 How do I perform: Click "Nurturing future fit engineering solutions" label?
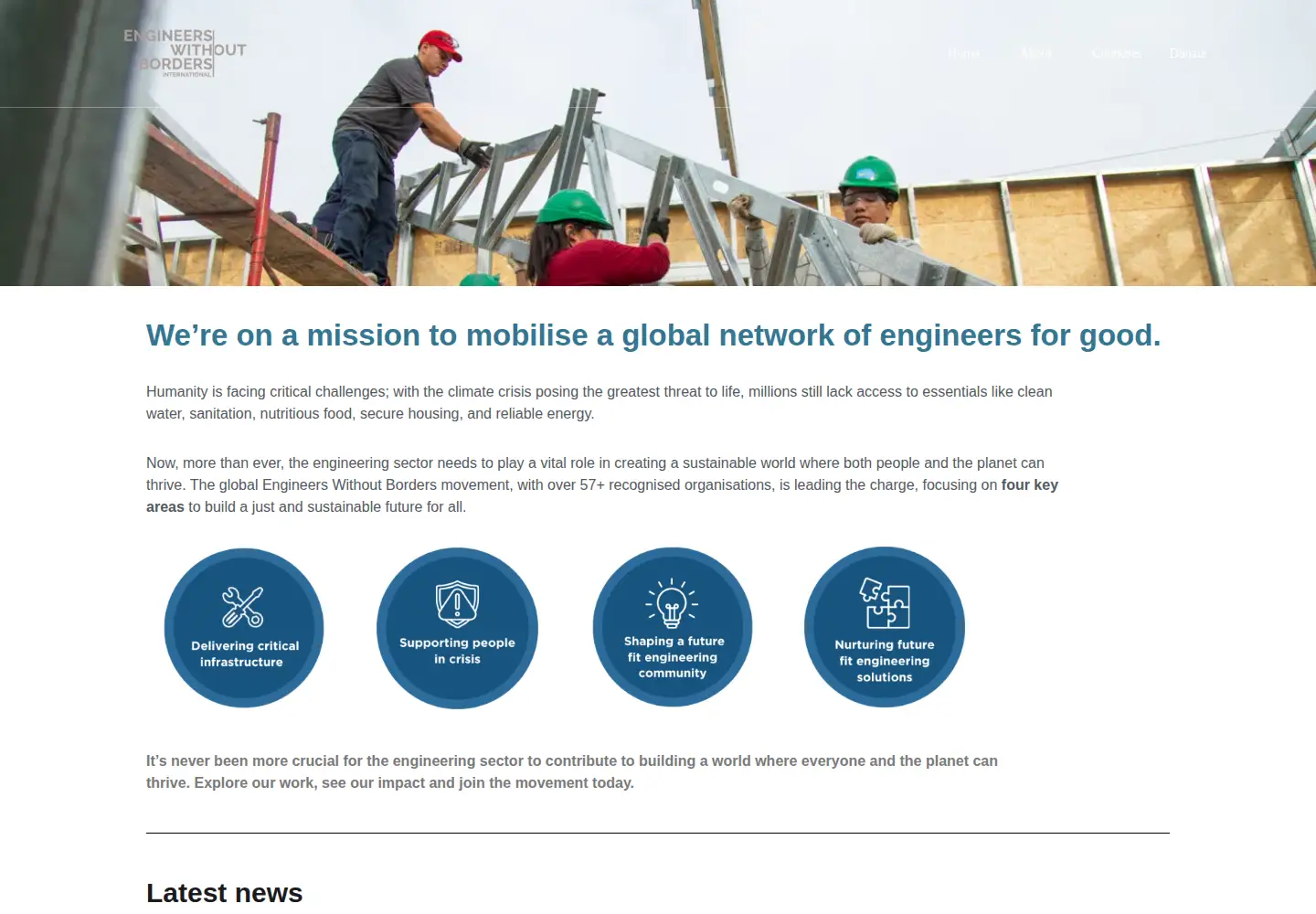885,661
